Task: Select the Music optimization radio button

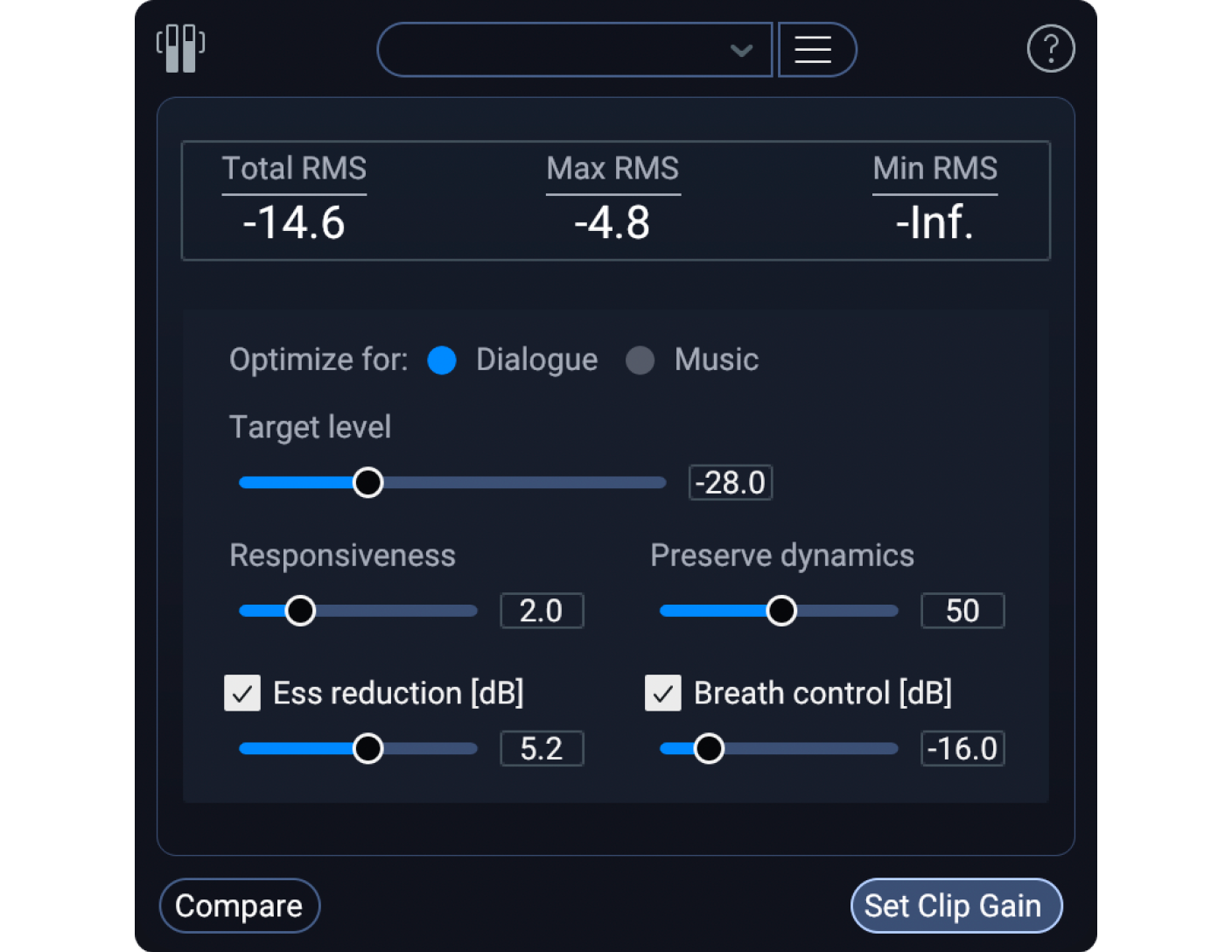Action: (640, 360)
